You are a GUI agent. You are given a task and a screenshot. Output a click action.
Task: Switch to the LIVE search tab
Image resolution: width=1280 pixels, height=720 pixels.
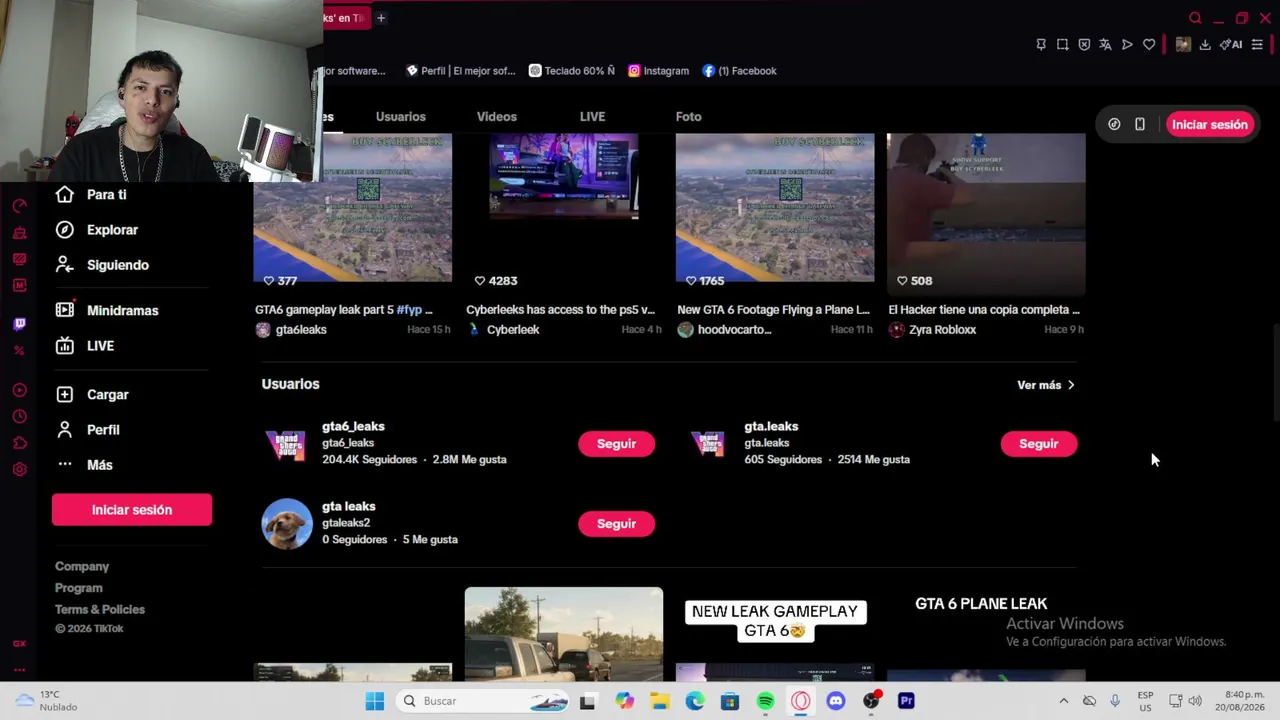[592, 117]
